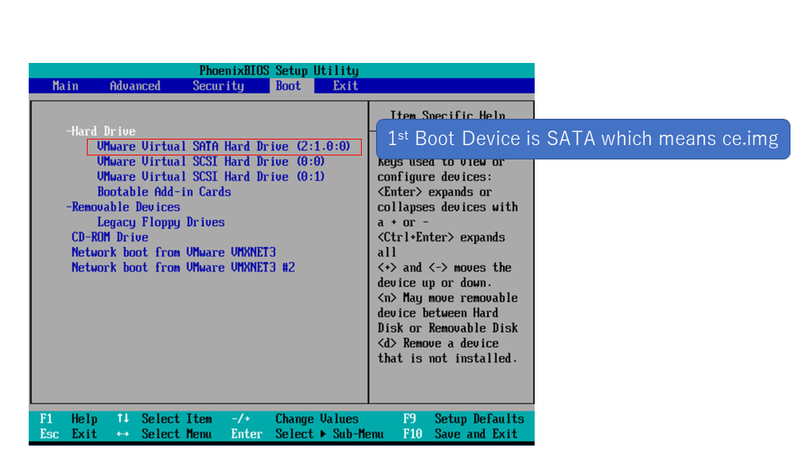Click help text '<Ctrl+Enter> expands'
800x456 pixels.
(441, 238)
